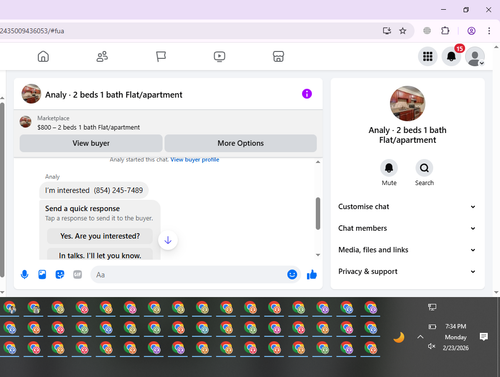This screenshot has height=377, width=500.
Task: Open the emoji picker smiley icon
Action: [292, 275]
